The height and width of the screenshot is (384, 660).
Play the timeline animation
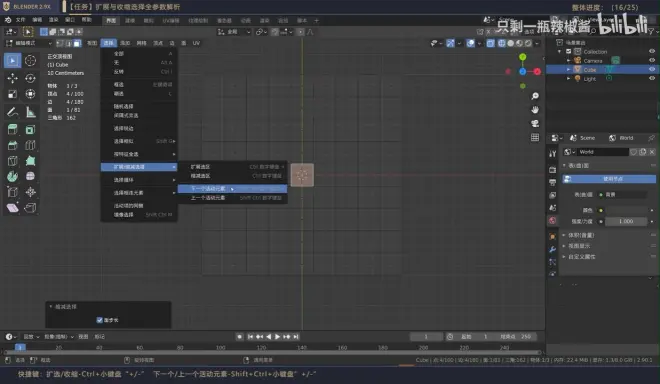pyautogui.click(x=277, y=336)
